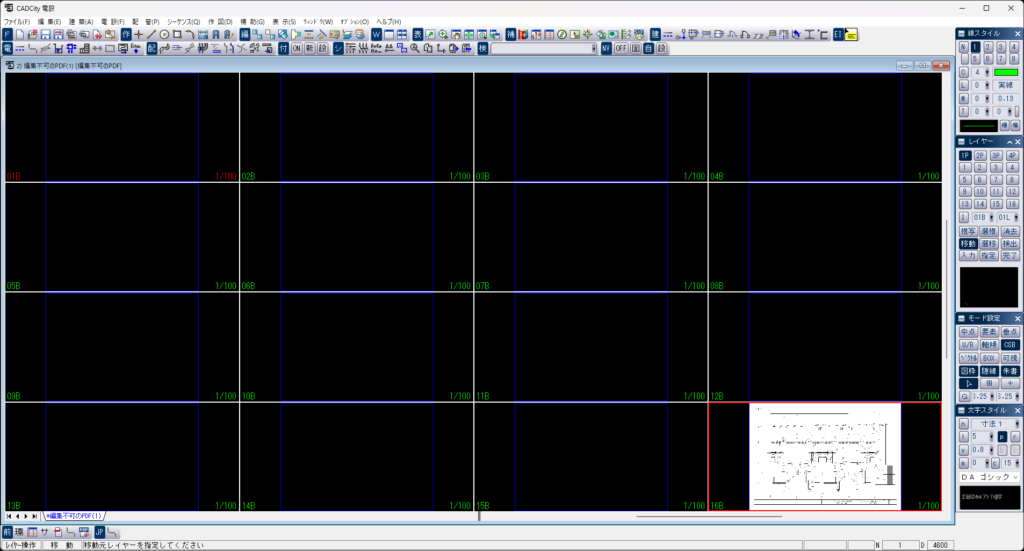The height and width of the screenshot is (551, 1024).
Task: Click the 編 edit toolbar icon
Action: point(245,35)
